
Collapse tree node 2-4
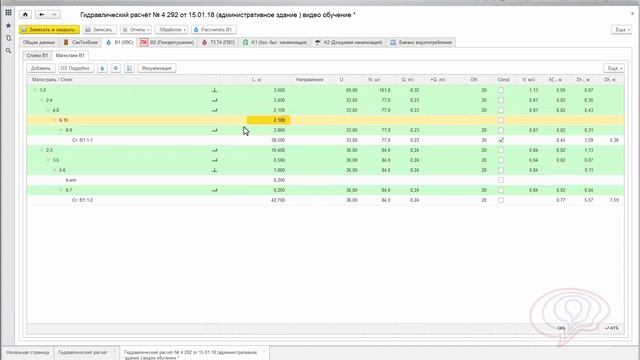(42, 100)
